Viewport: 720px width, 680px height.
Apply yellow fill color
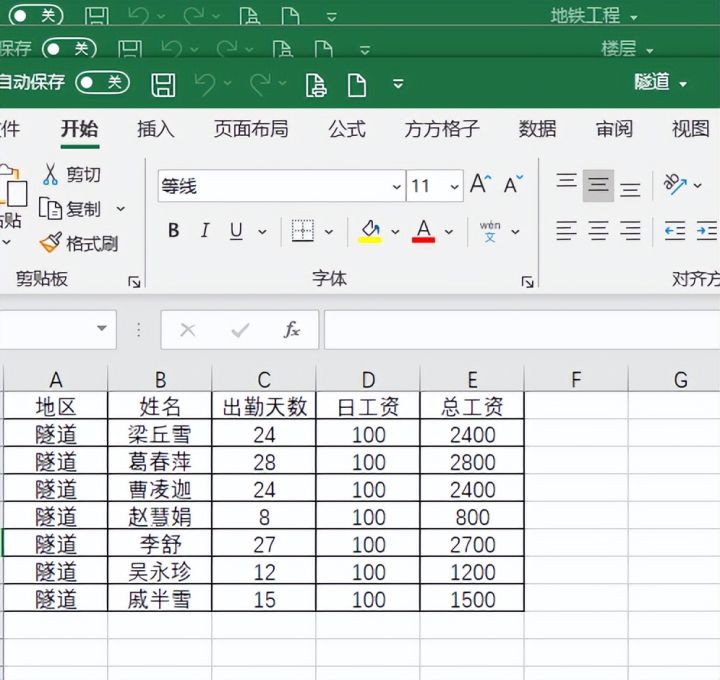click(x=370, y=231)
